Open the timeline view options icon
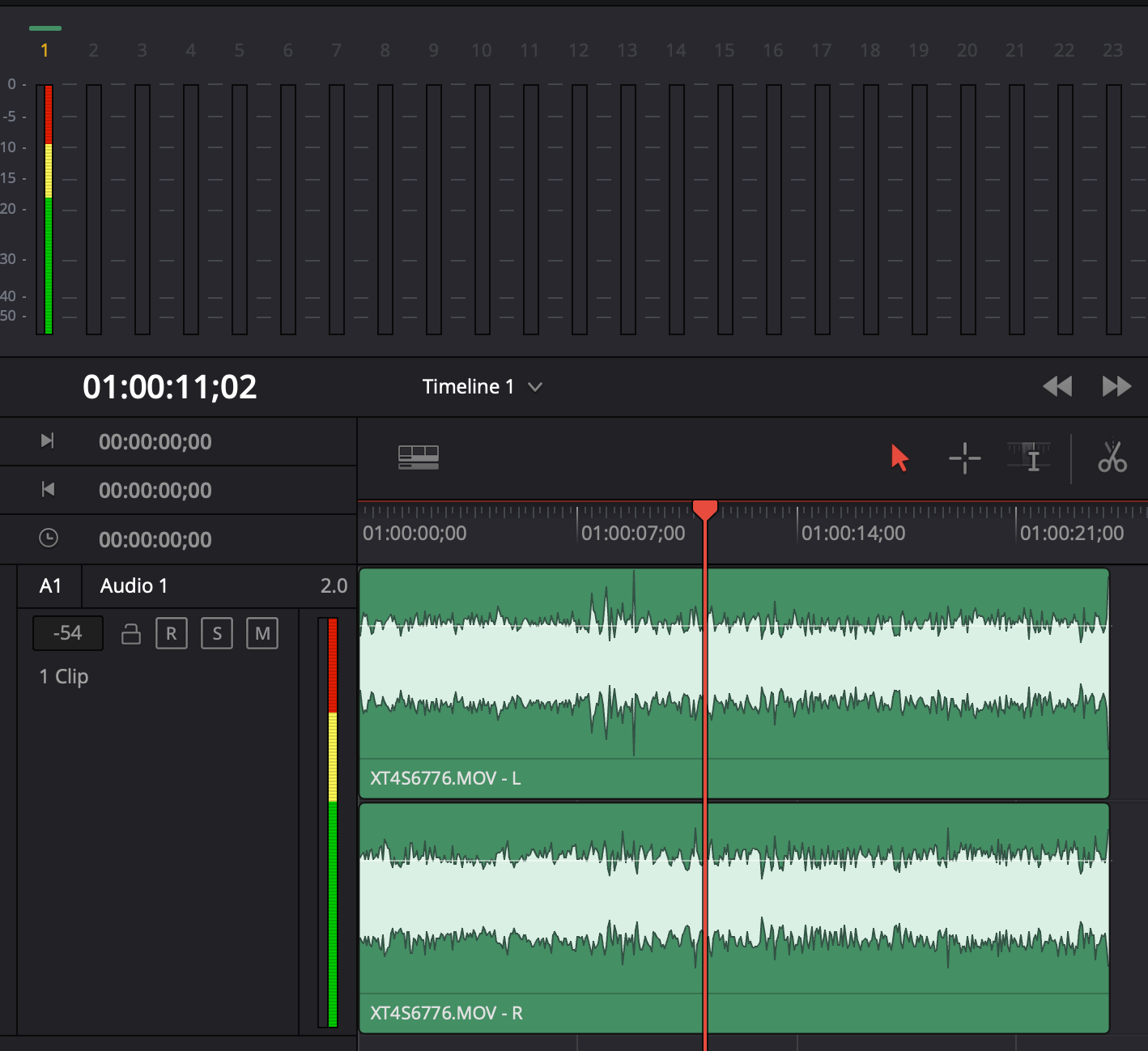Viewport: 1148px width, 1051px height. click(419, 457)
